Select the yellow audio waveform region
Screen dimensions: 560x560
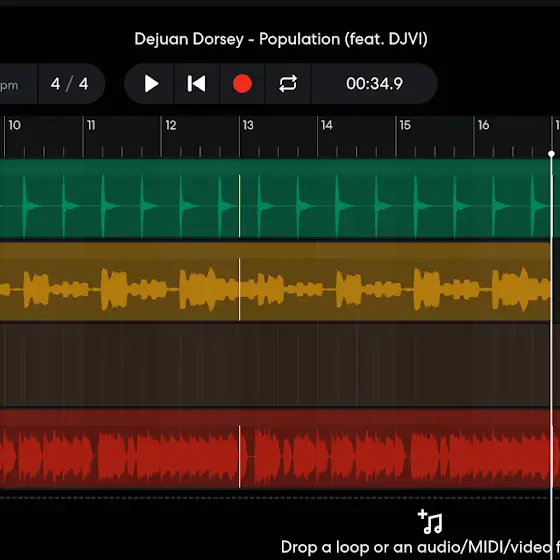[x=275, y=282]
